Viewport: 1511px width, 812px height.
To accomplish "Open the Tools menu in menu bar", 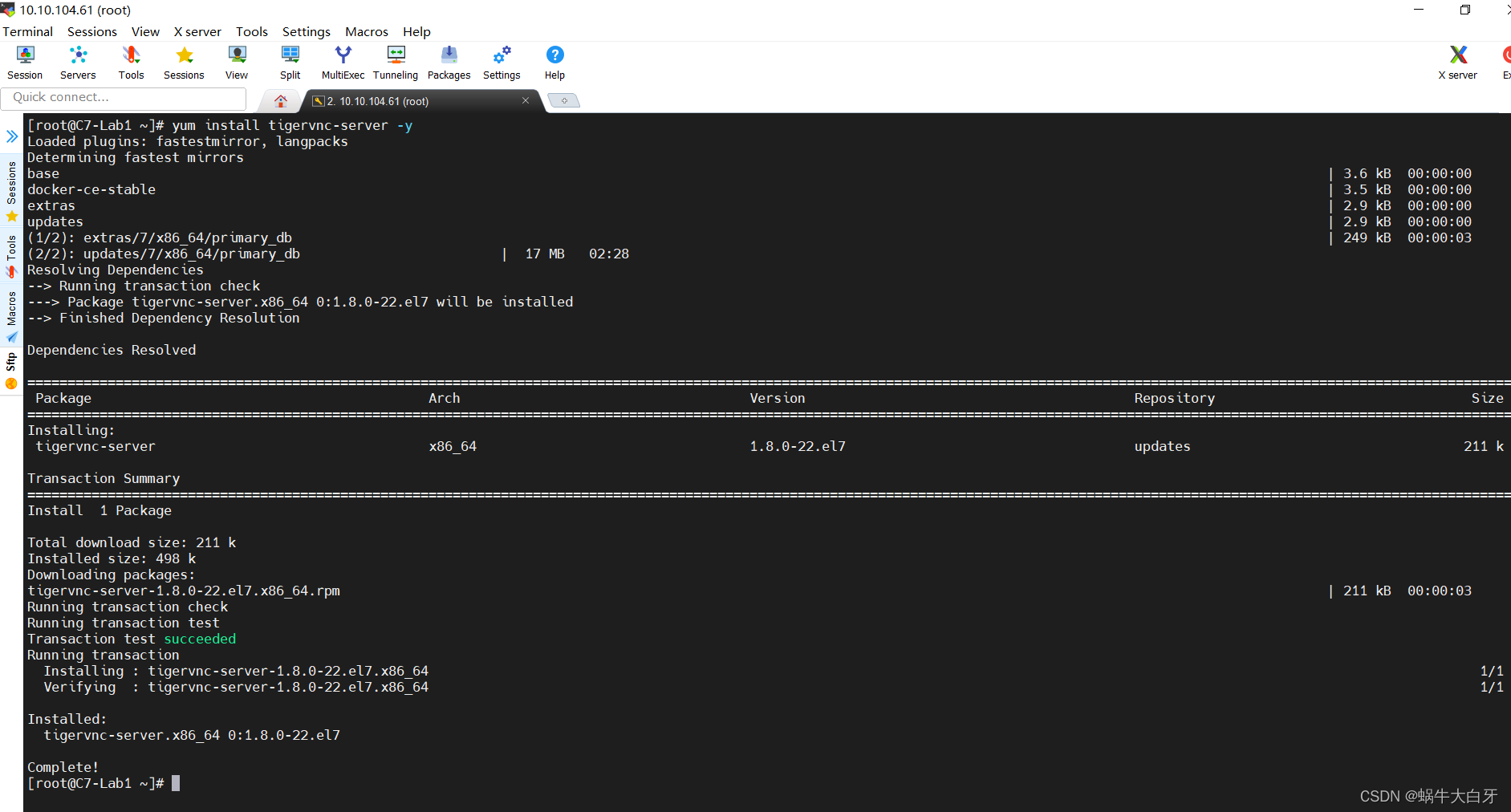I will pyautogui.click(x=252, y=31).
